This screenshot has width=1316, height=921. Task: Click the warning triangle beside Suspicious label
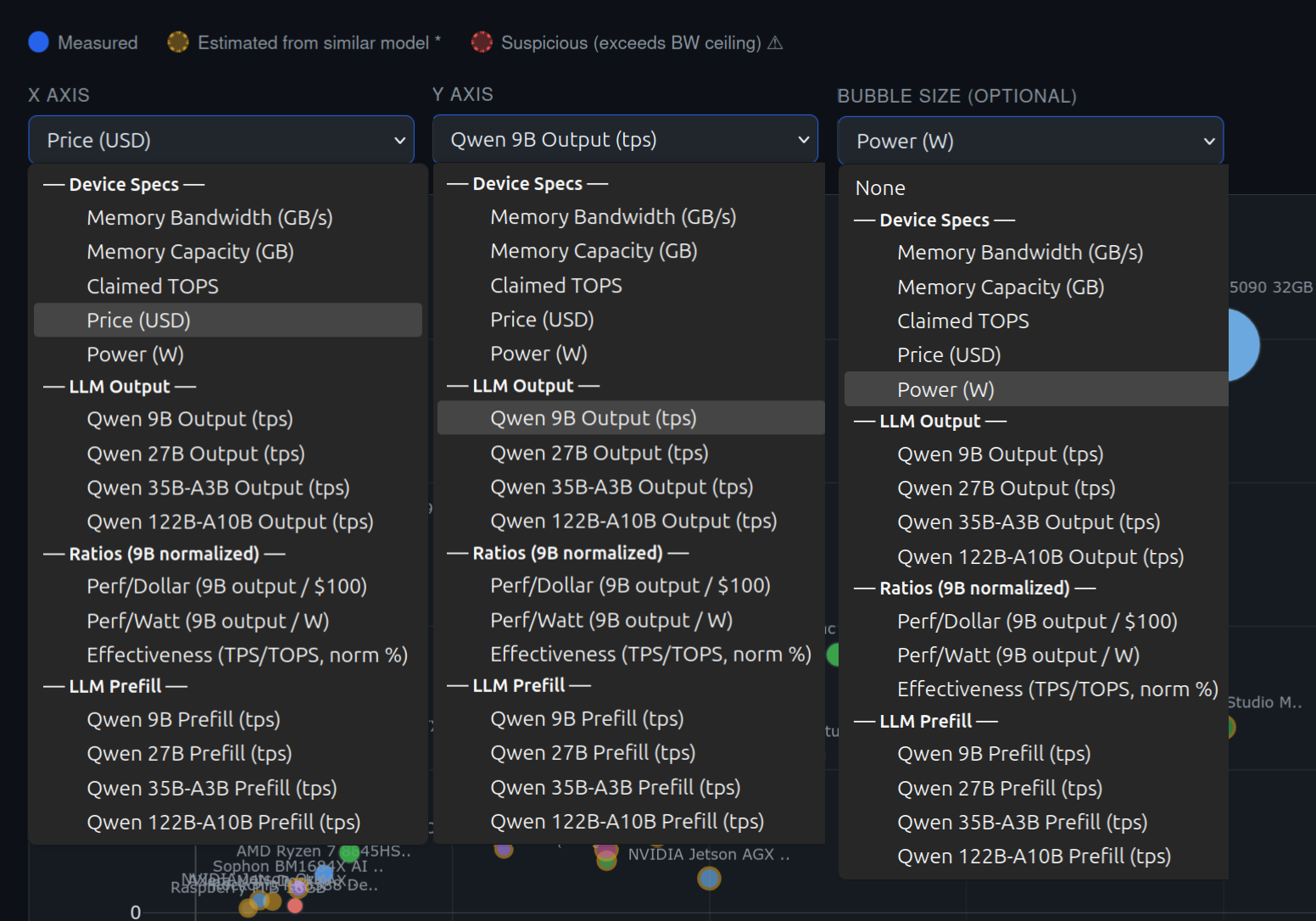(x=775, y=43)
